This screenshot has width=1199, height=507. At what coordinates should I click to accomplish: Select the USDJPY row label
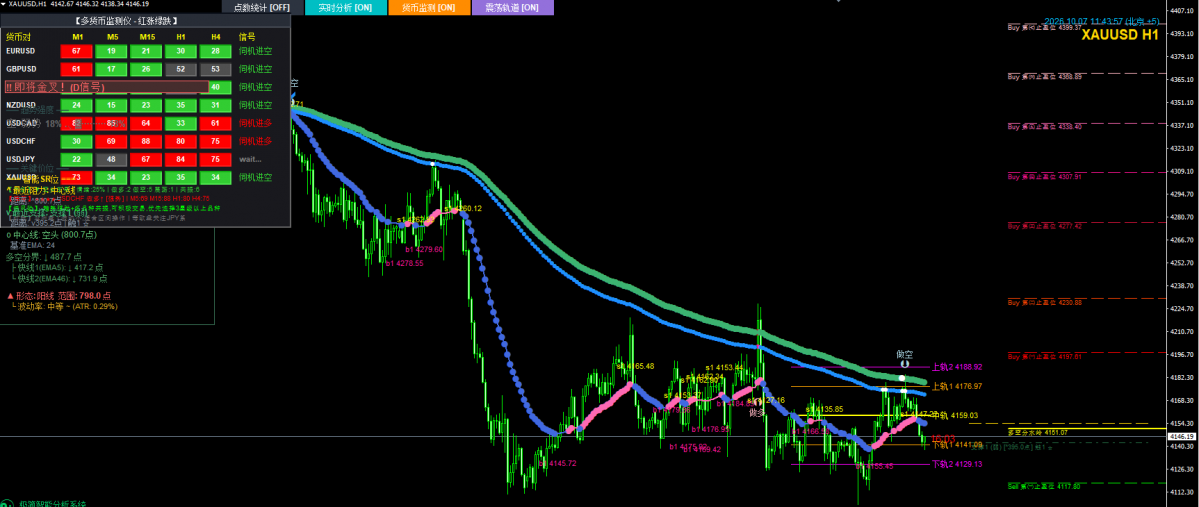tap(20, 159)
